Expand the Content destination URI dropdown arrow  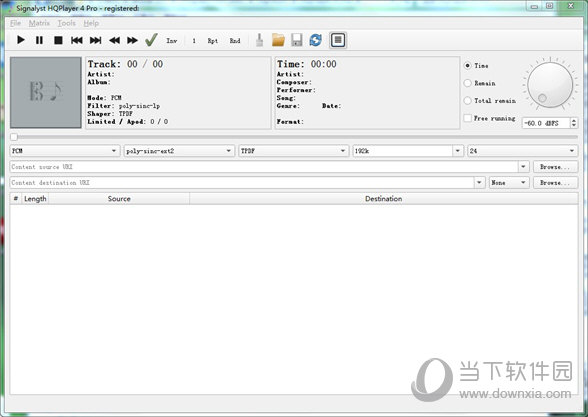coord(479,183)
